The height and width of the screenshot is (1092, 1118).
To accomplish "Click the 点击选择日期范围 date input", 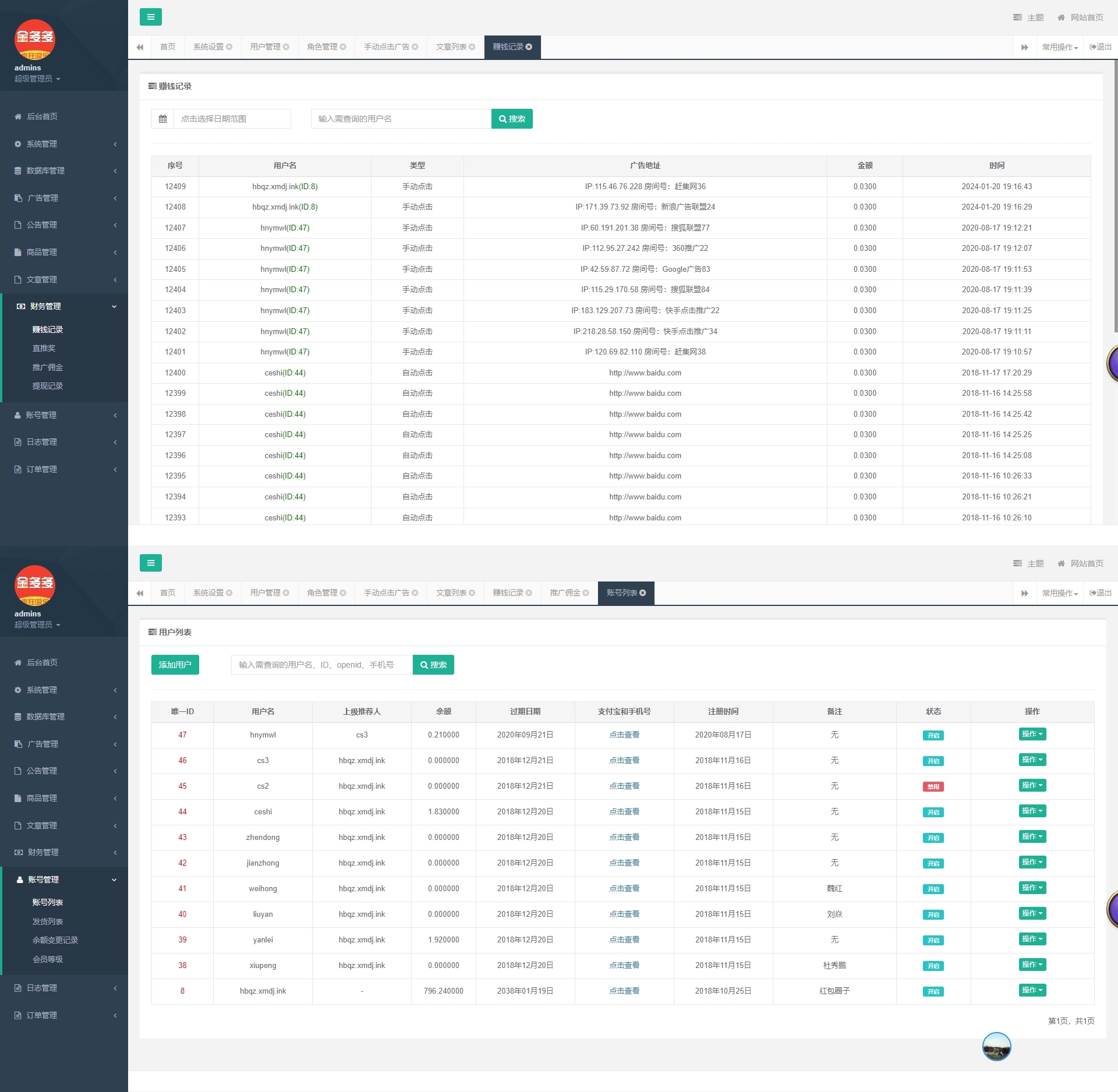I will pyautogui.click(x=232, y=119).
